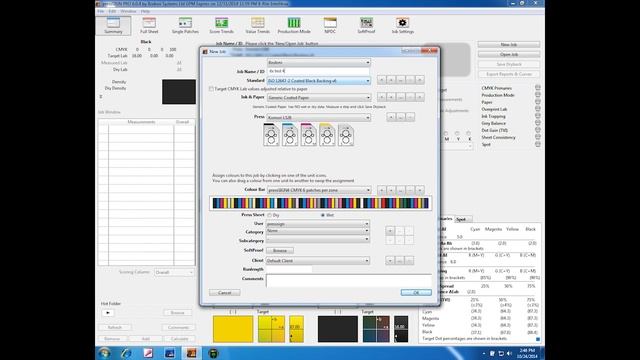Select the Dry press sheet option
Image resolution: width=640 pixels, height=360 pixels.
point(270,215)
